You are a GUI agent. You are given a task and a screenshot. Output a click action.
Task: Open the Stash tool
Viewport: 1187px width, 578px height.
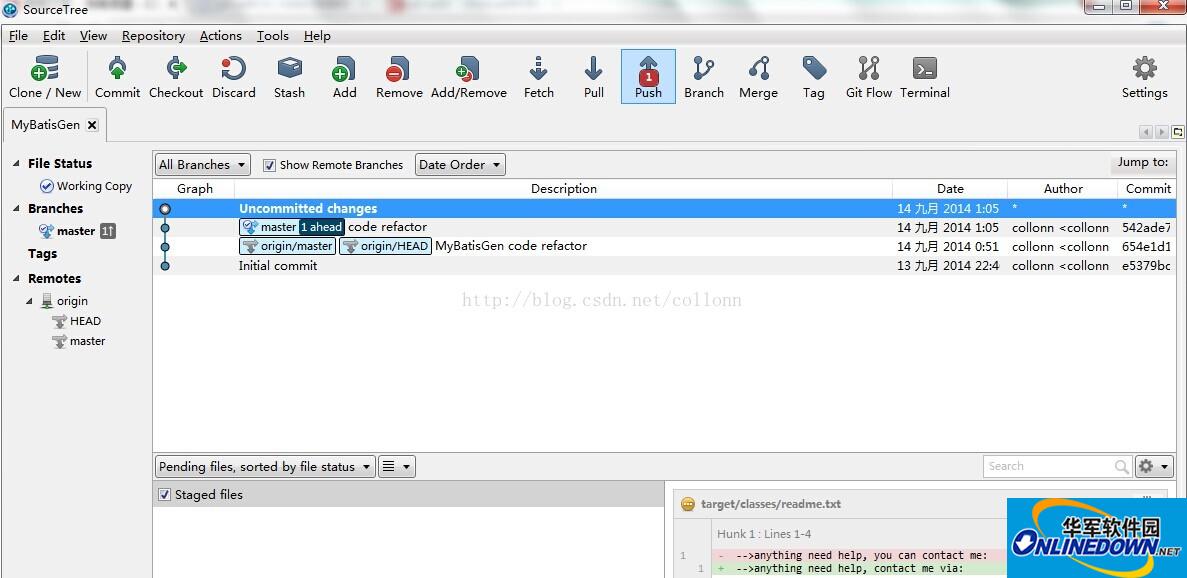[x=289, y=76]
